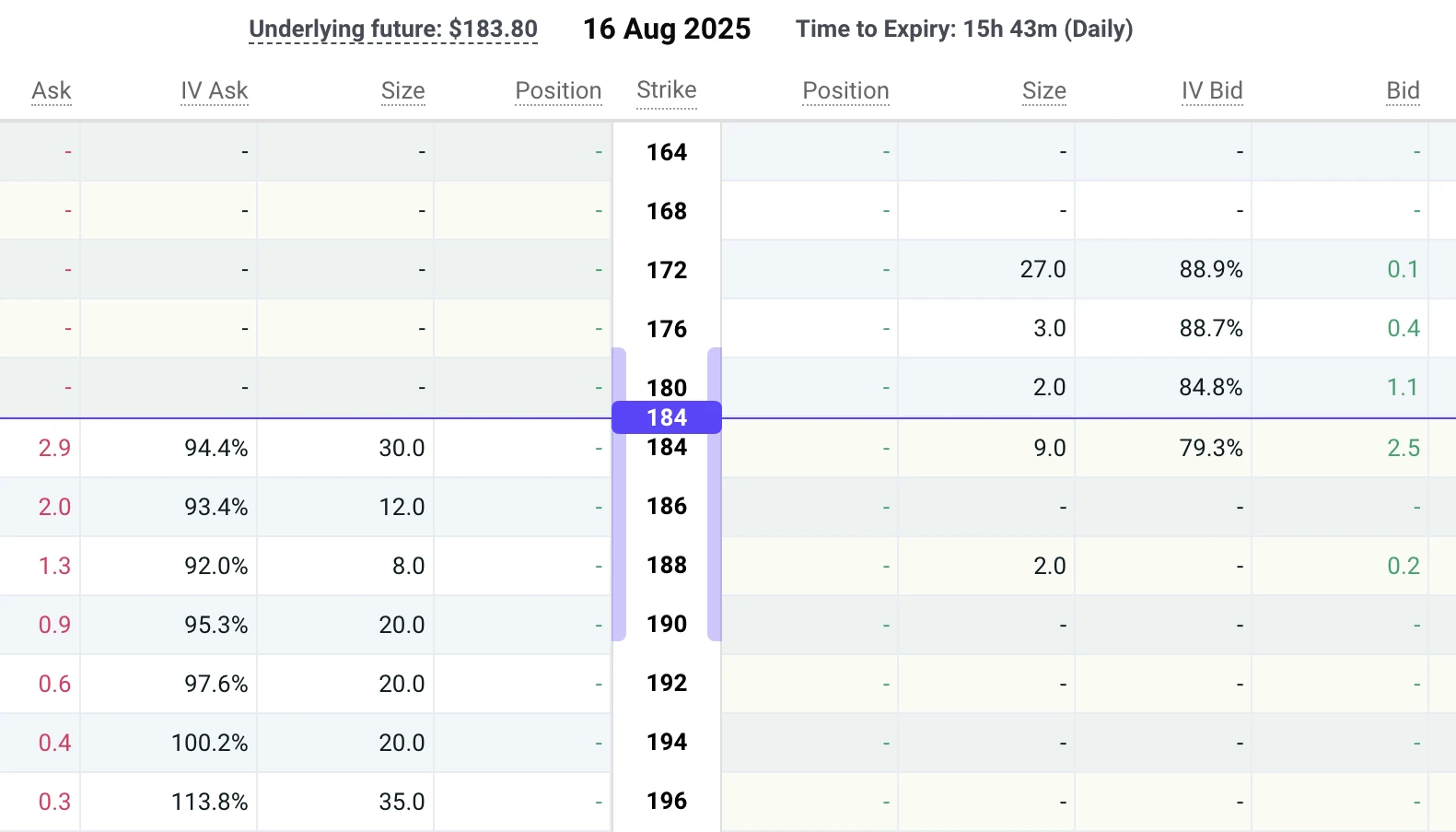Sort by the Bid column header
Viewport: 1456px width, 832px height.
click(x=1403, y=91)
